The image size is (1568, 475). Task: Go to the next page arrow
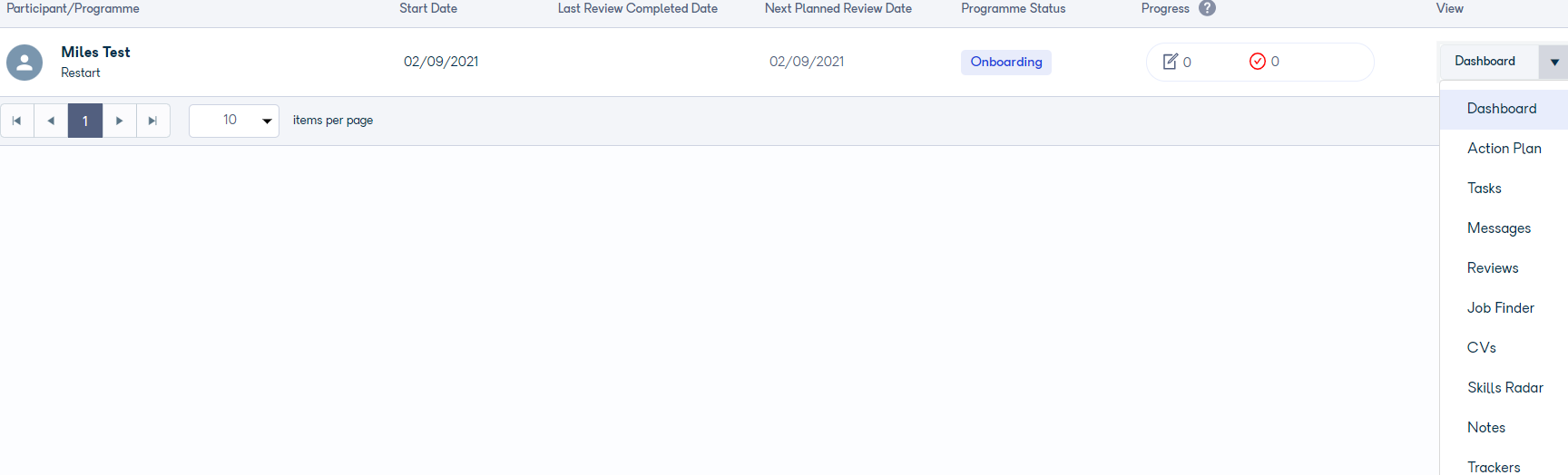tap(120, 121)
